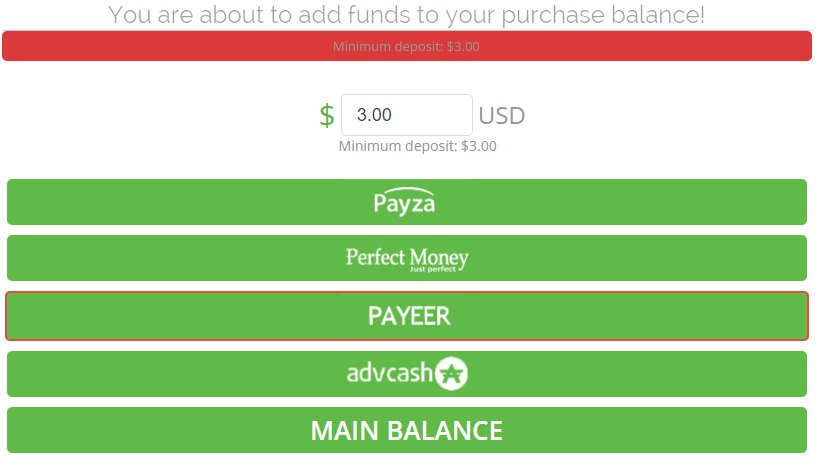This screenshot has width=819, height=470.
Task: Pay with the Payza button
Action: coord(407,202)
